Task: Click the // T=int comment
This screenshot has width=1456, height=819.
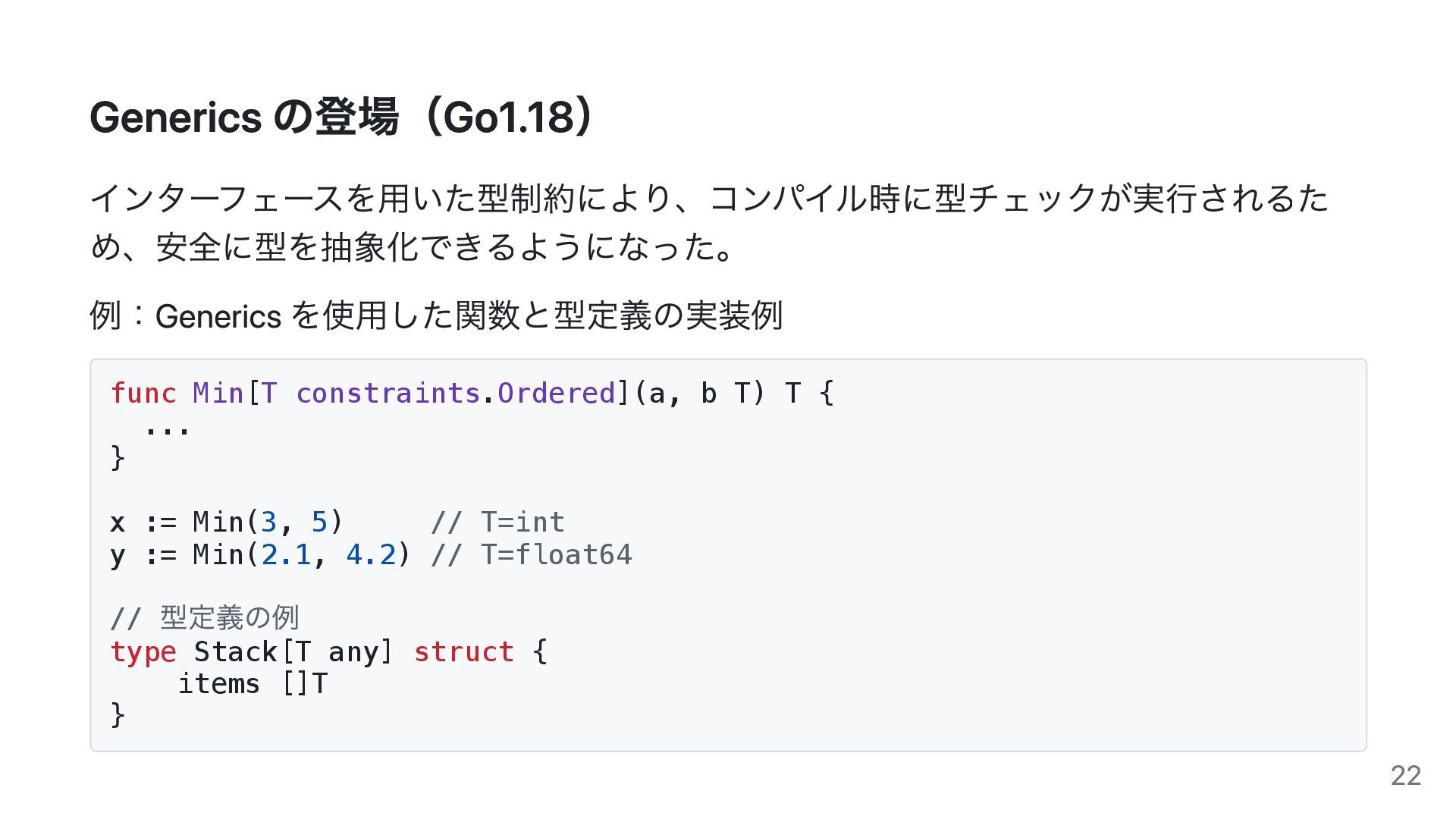Action: coord(497,522)
